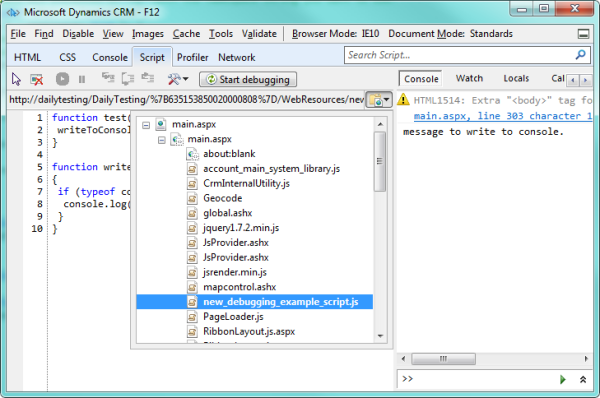The height and width of the screenshot is (398, 600).
Task: Open the Images menu
Action: coord(148,34)
